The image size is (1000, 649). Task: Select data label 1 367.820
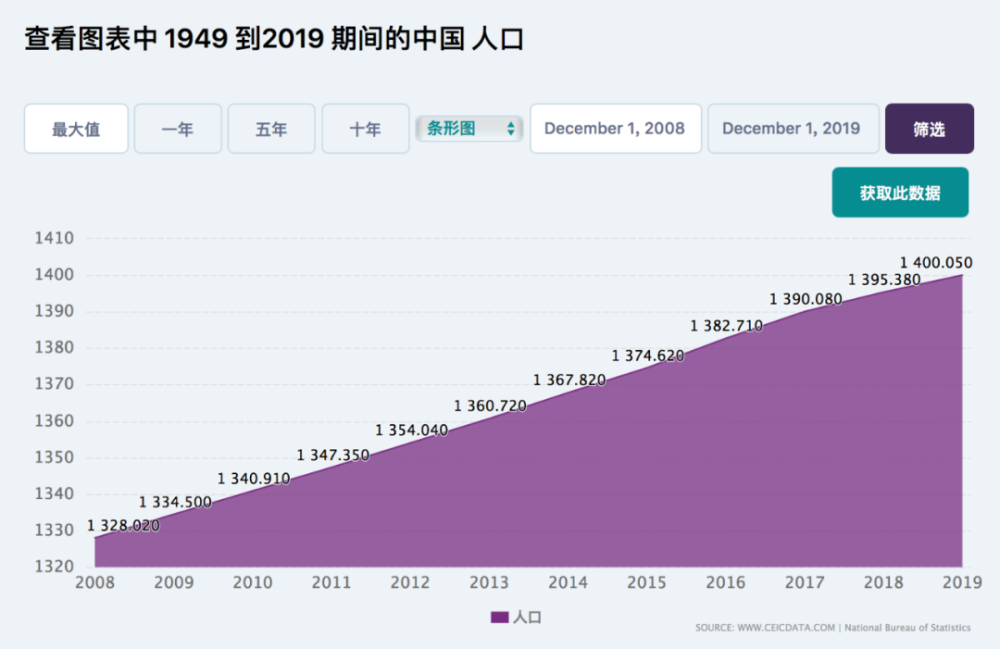coord(570,380)
